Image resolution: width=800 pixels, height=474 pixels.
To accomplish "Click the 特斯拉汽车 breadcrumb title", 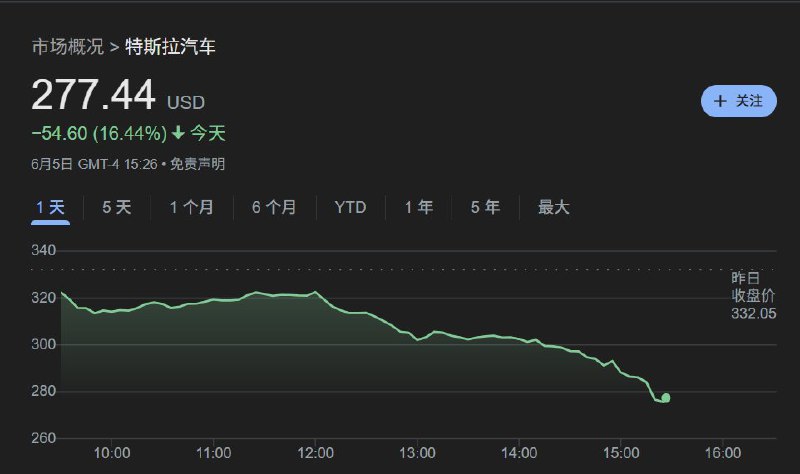I will tap(170, 46).
